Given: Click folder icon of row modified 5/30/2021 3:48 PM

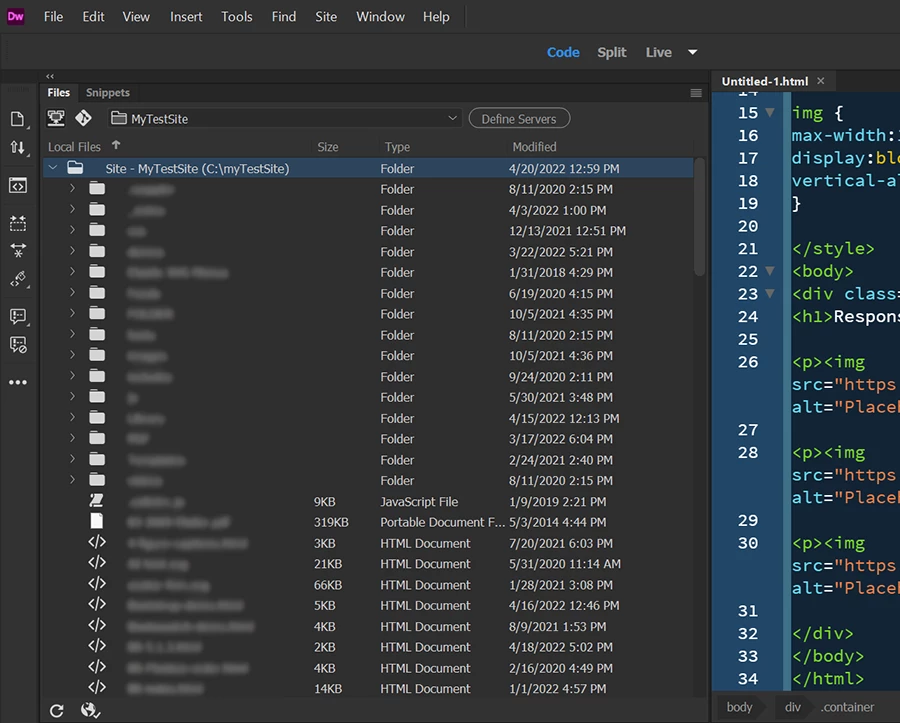Looking at the screenshot, I should pyautogui.click(x=97, y=397).
